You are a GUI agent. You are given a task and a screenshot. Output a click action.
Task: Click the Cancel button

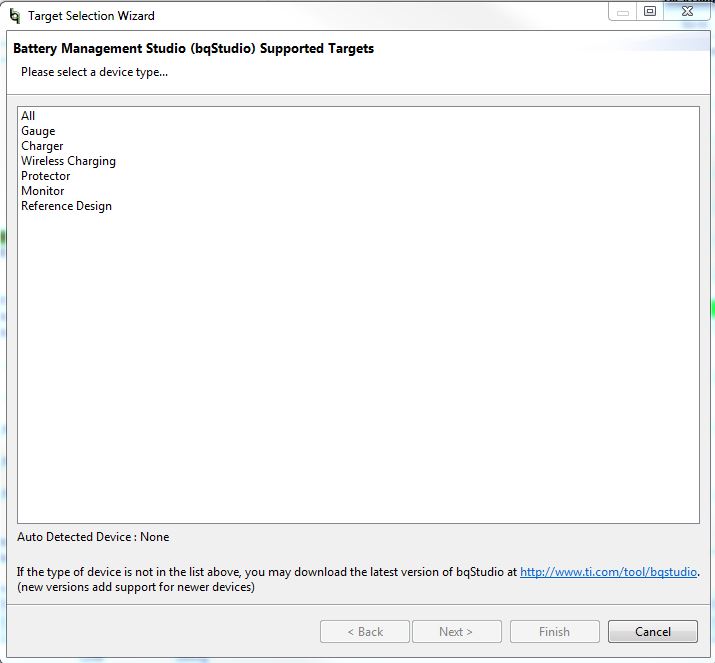tap(653, 632)
